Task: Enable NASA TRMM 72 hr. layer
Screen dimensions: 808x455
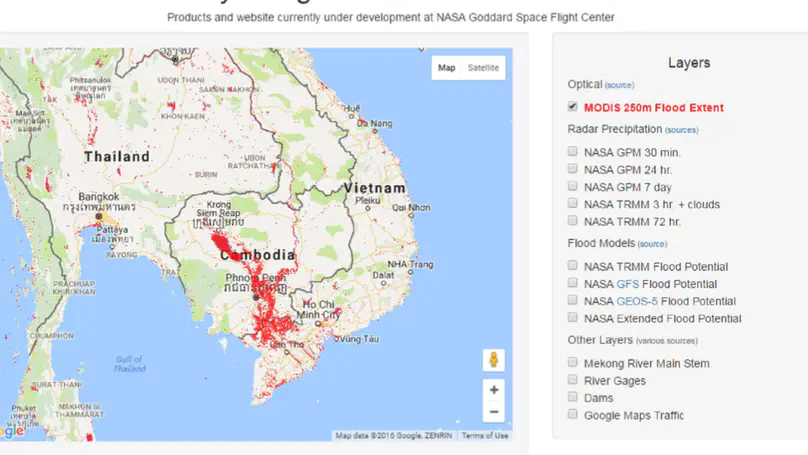Action: point(573,221)
